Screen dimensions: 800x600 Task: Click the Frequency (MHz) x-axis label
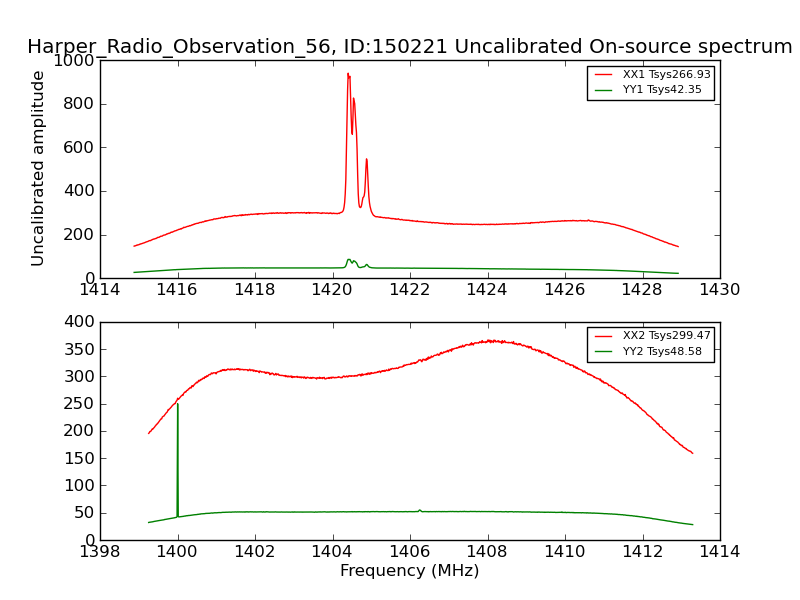[409, 571]
